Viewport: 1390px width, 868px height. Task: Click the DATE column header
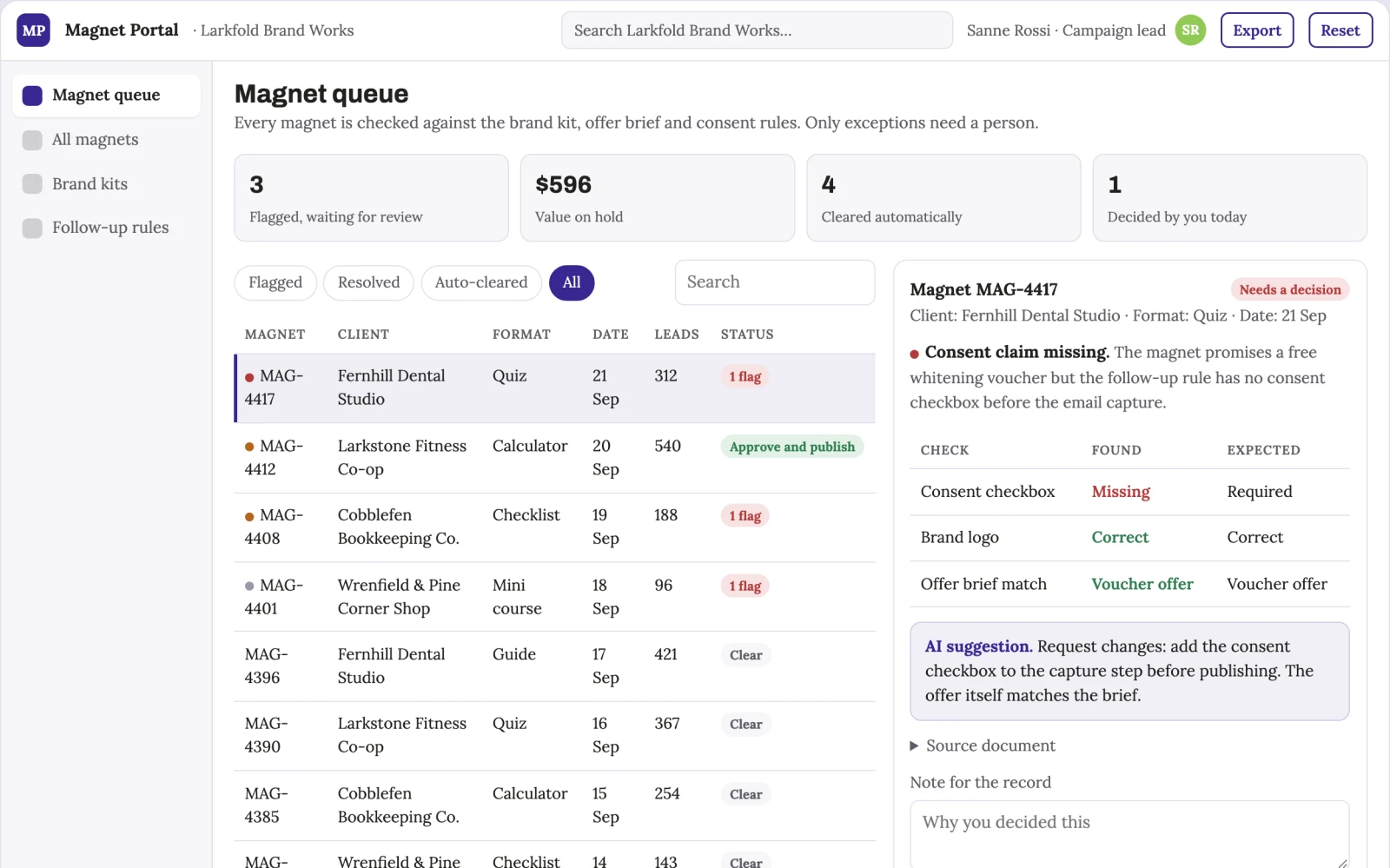[611, 335]
